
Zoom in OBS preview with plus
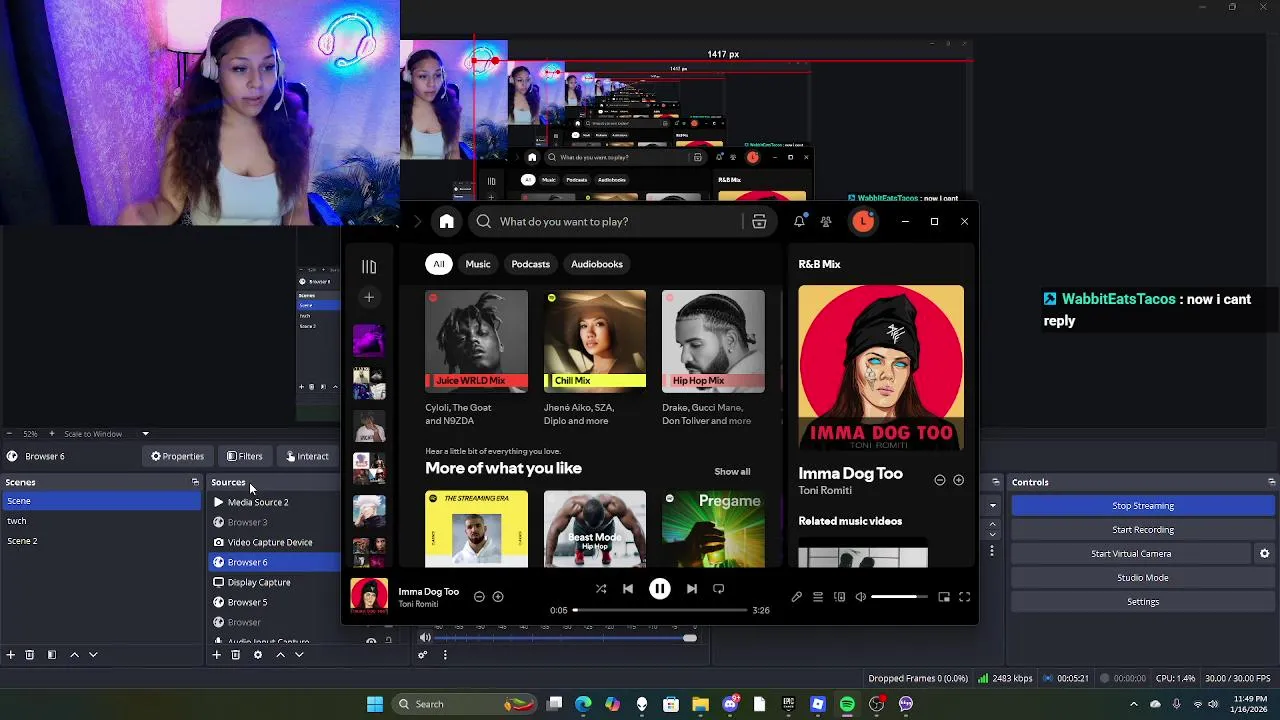coord(52,434)
